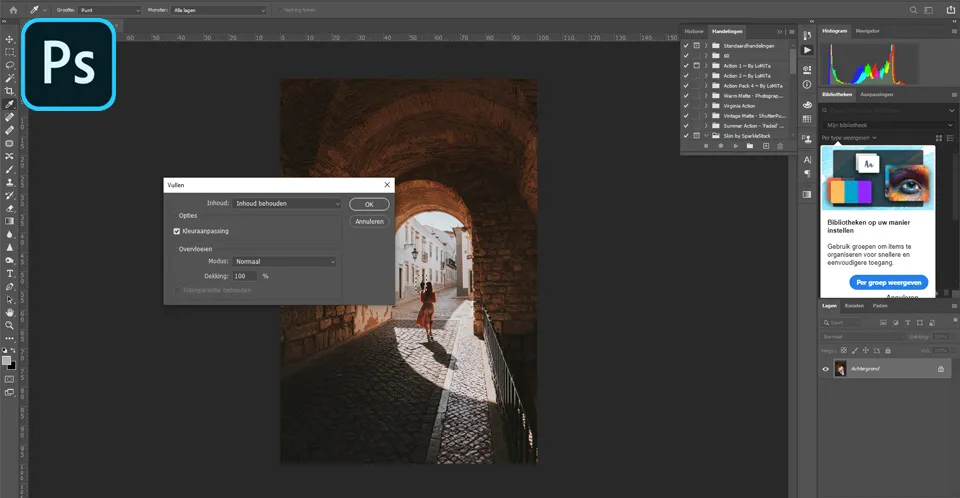Select the Eraser tool
Screen dimensions: 960x498
(9, 208)
